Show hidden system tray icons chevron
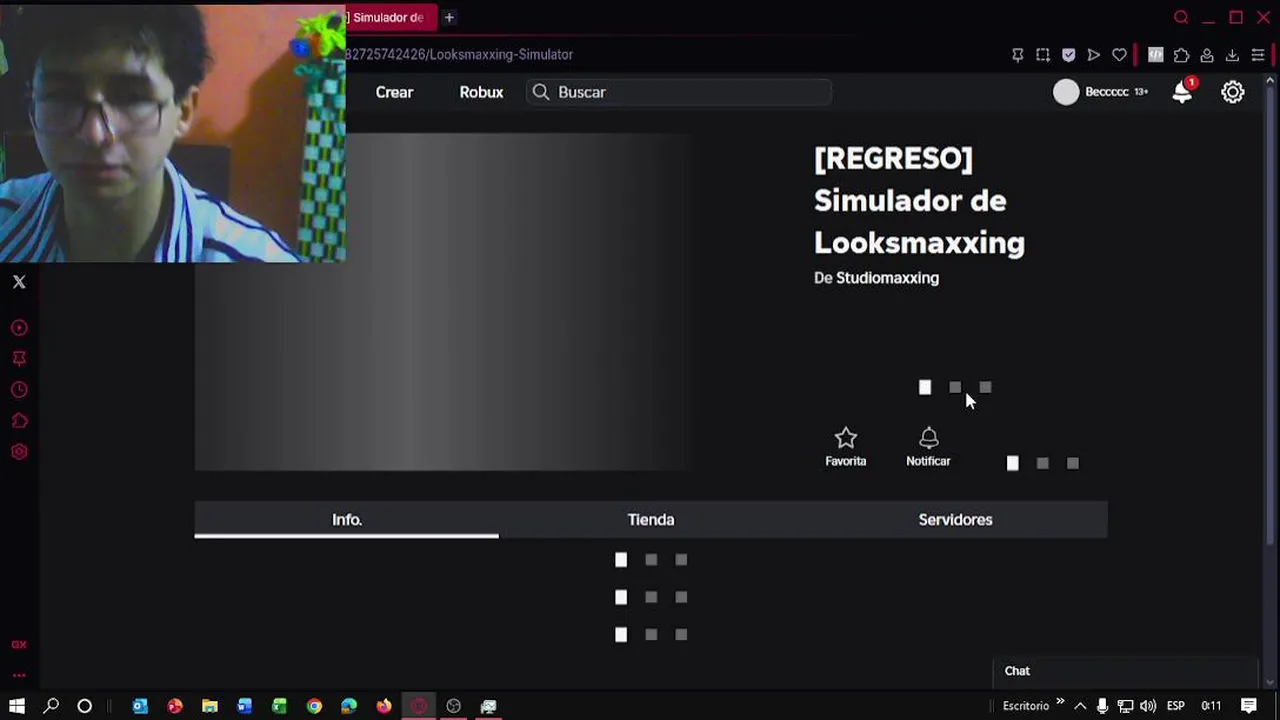Image resolution: width=1280 pixels, height=720 pixels. (1080, 706)
